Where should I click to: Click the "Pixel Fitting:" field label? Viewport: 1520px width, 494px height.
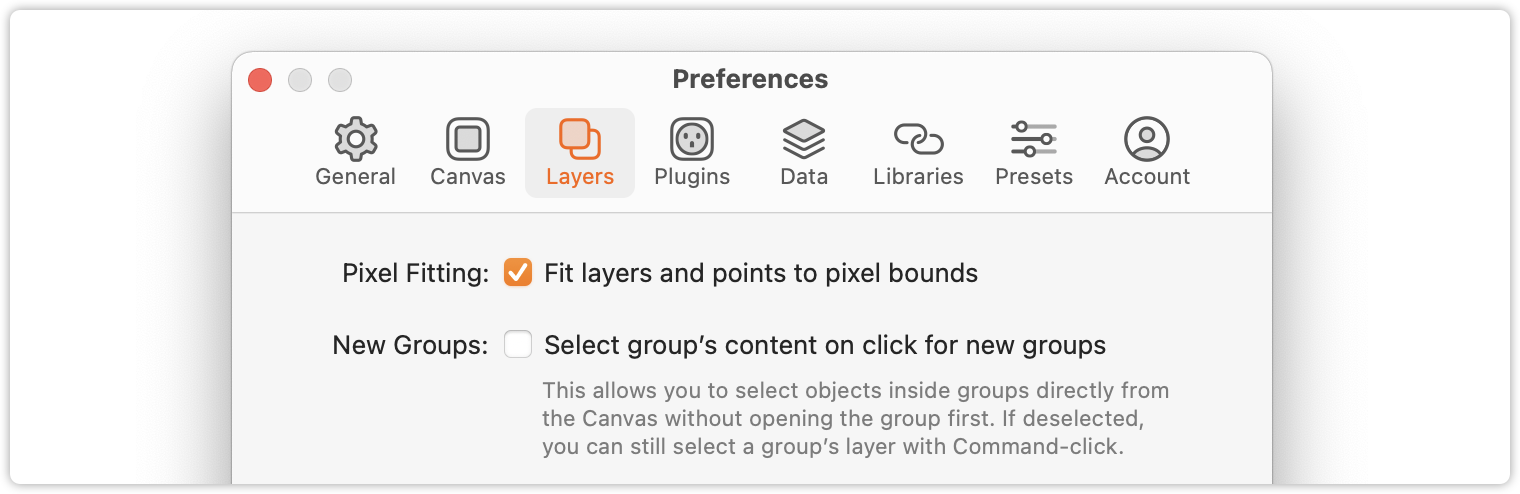pyautogui.click(x=415, y=273)
